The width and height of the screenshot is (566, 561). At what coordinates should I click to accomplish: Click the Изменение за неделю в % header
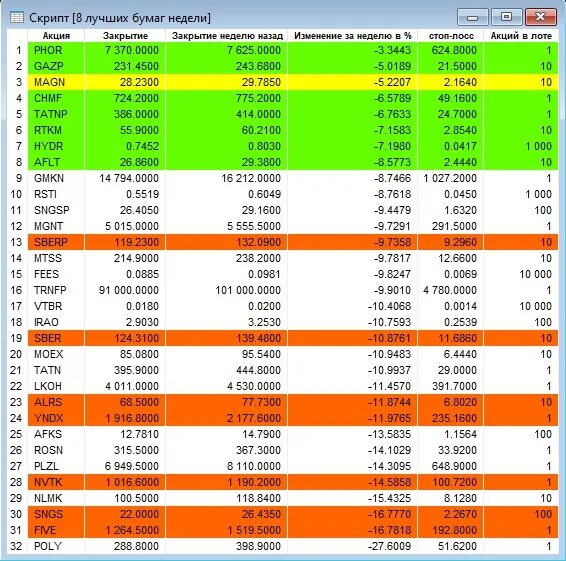(352, 36)
